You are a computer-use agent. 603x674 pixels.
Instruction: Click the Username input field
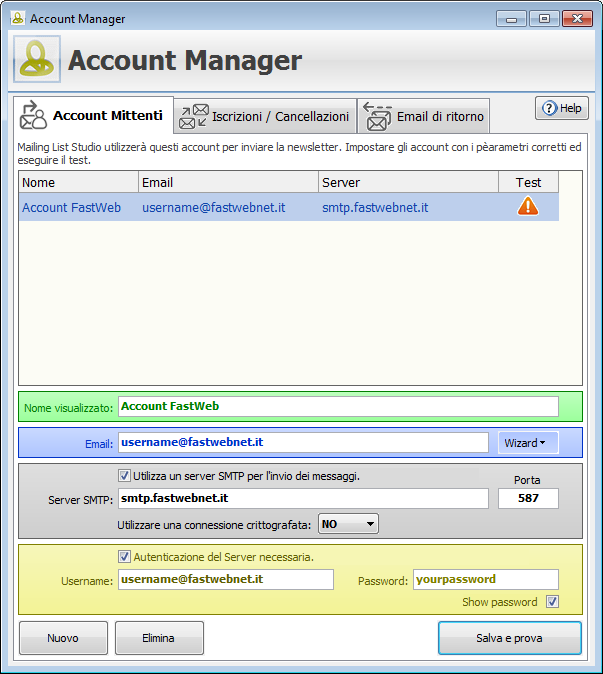click(x=226, y=579)
